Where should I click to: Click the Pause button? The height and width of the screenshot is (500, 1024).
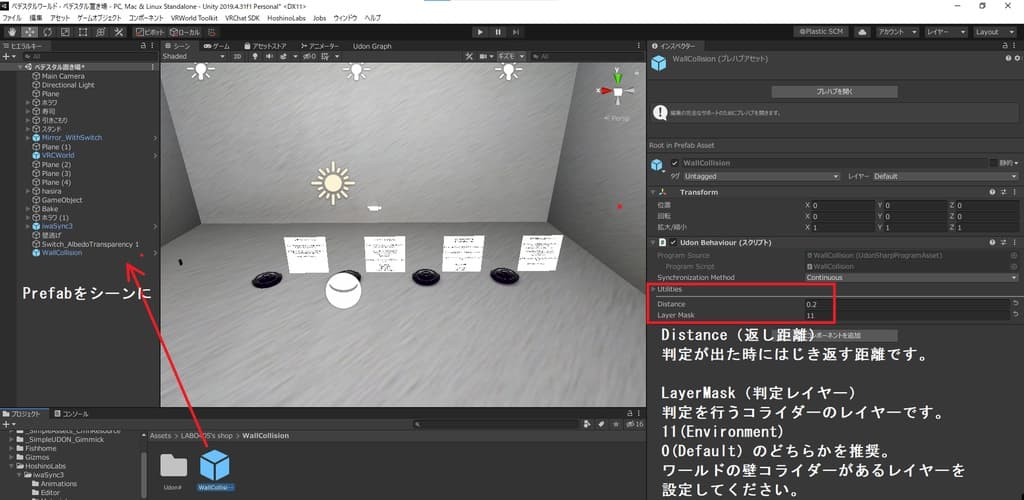coord(498,31)
